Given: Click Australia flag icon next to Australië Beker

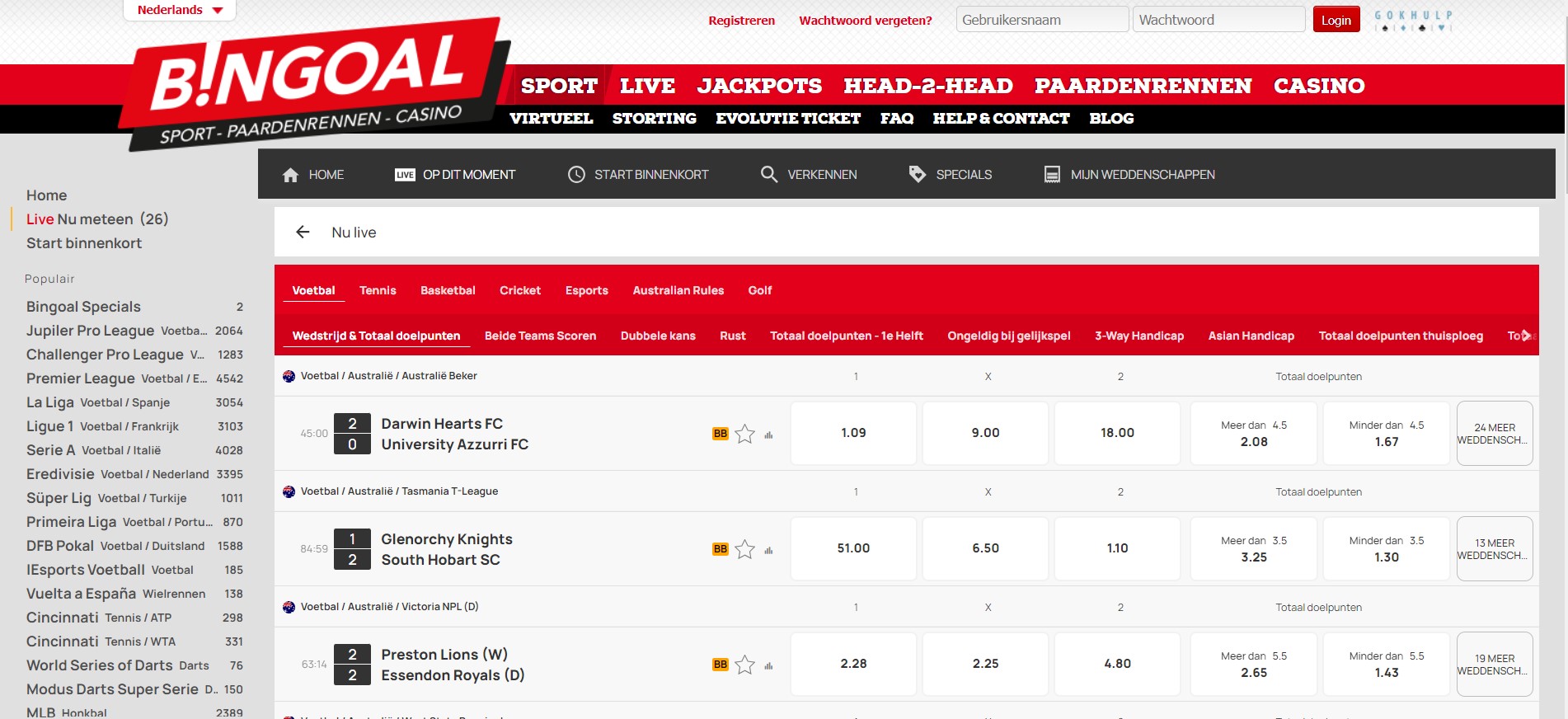Looking at the screenshot, I should pos(289,376).
